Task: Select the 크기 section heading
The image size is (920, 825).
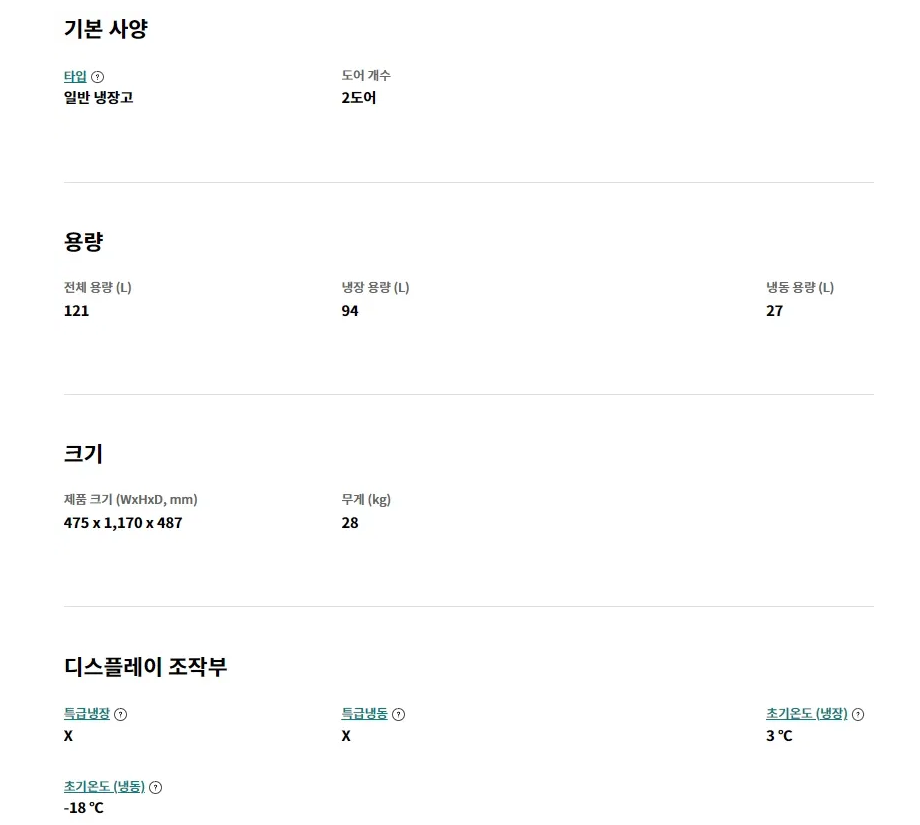Action: tap(84, 453)
